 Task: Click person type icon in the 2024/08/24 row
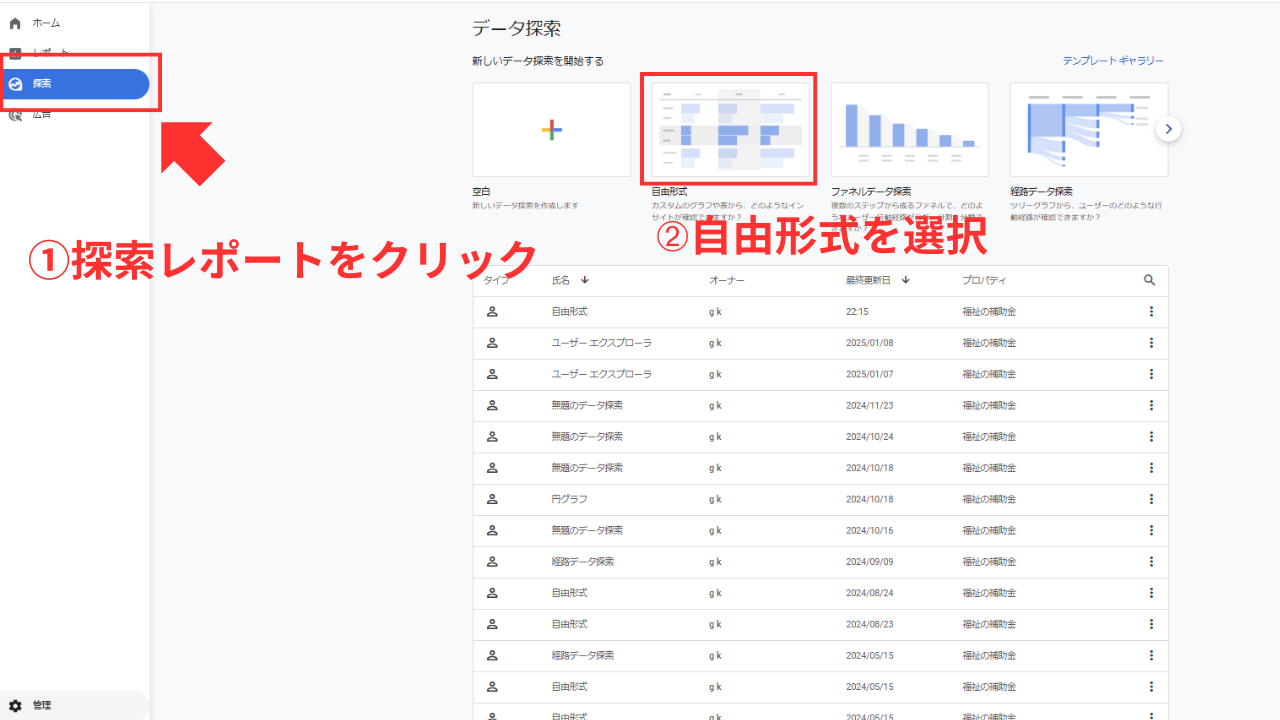492,593
